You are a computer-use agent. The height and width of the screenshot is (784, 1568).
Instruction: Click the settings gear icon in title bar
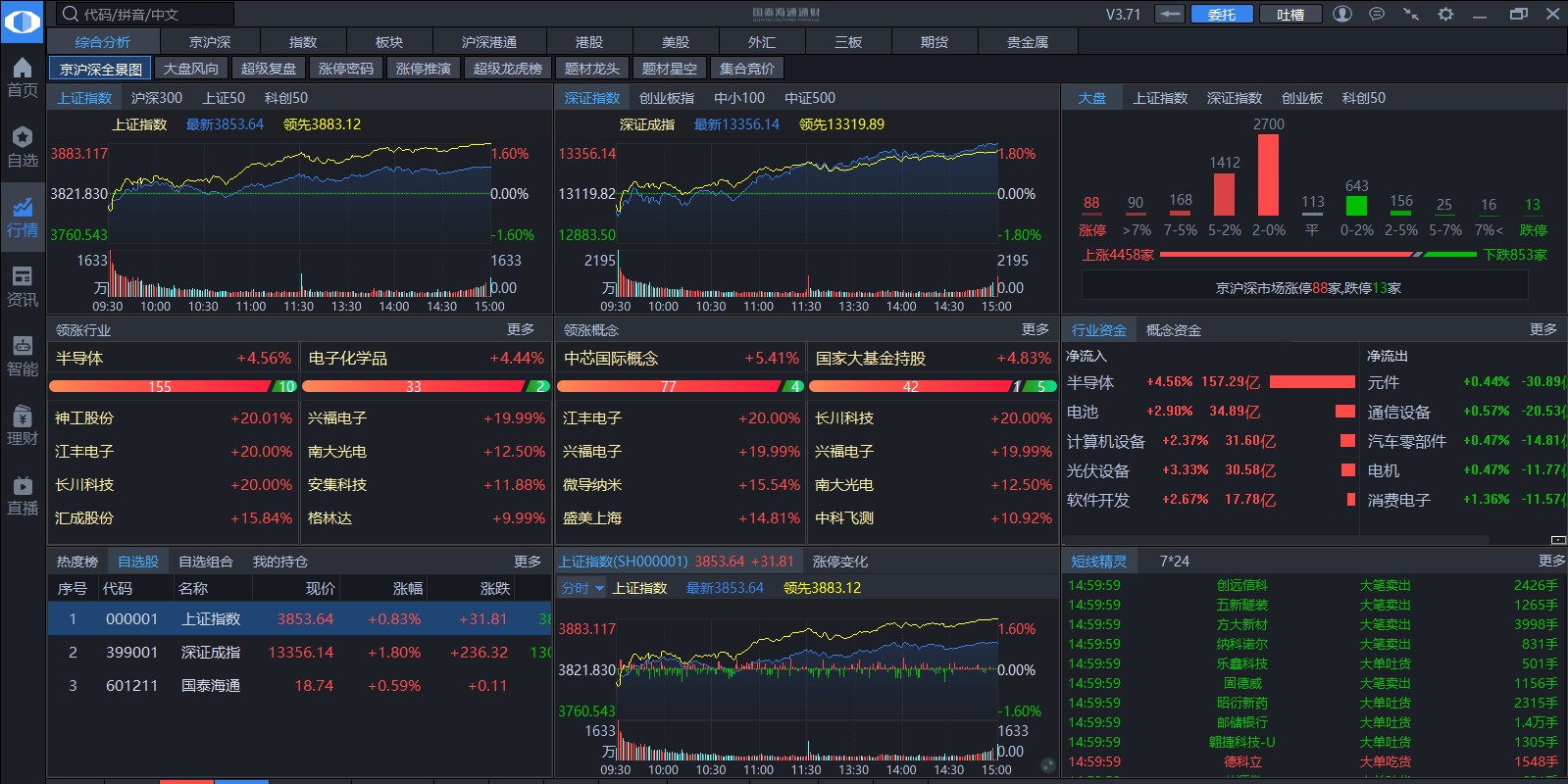(x=1445, y=14)
